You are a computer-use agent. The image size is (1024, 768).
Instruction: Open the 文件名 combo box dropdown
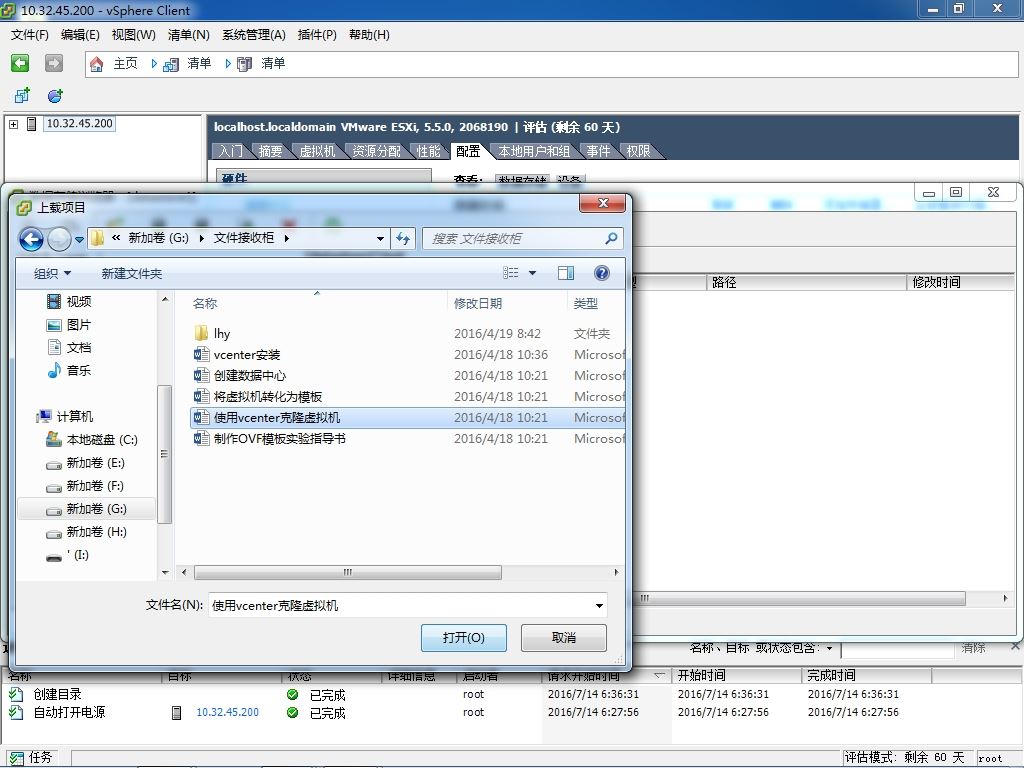click(x=599, y=605)
